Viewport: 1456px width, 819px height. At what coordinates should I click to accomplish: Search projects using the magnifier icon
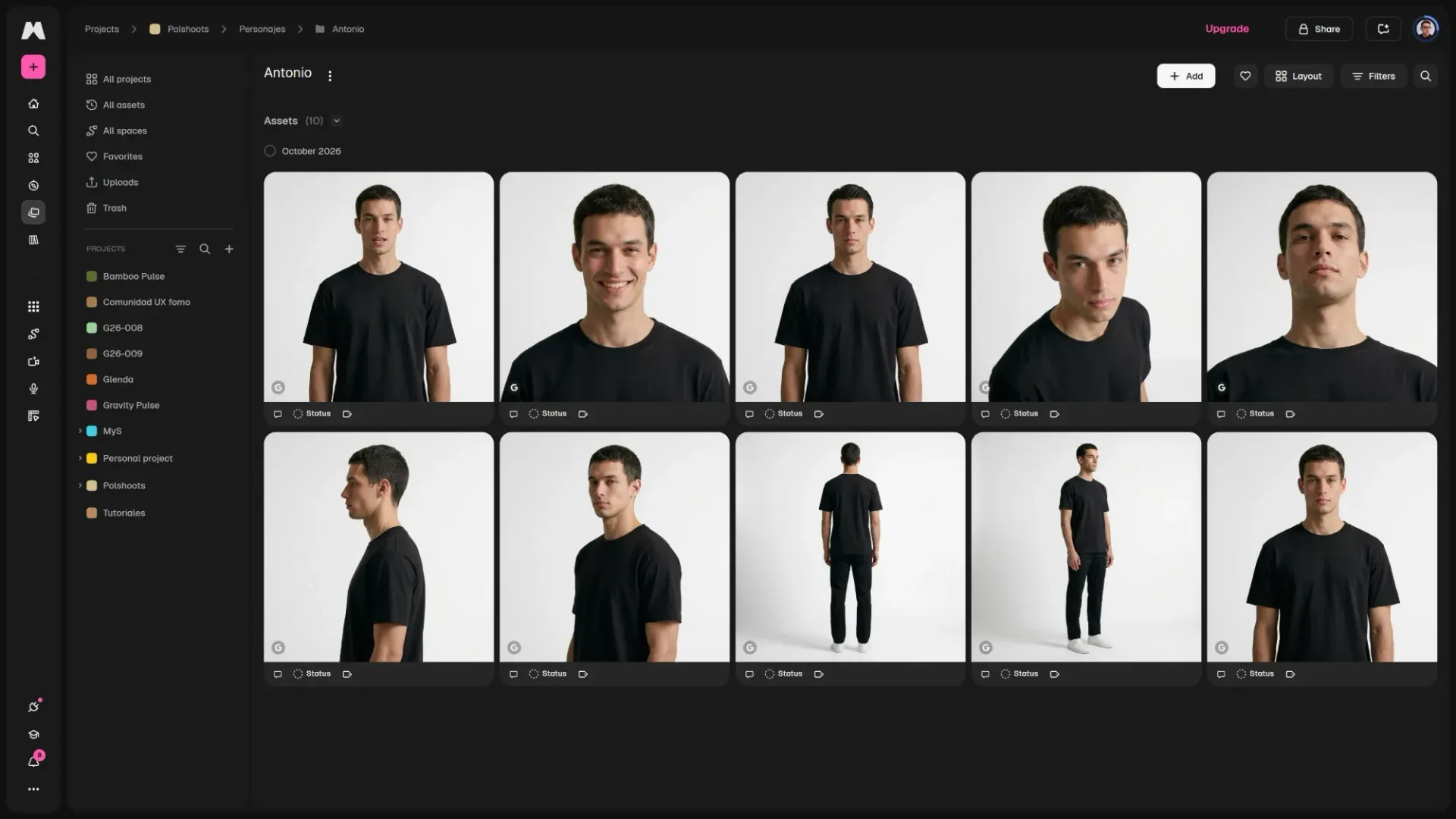point(205,249)
